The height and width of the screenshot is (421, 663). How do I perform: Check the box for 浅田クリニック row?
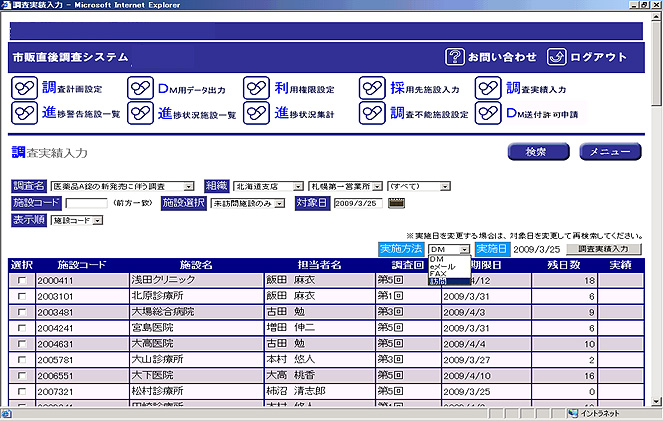pyautogui.click(x=22, y=282)
